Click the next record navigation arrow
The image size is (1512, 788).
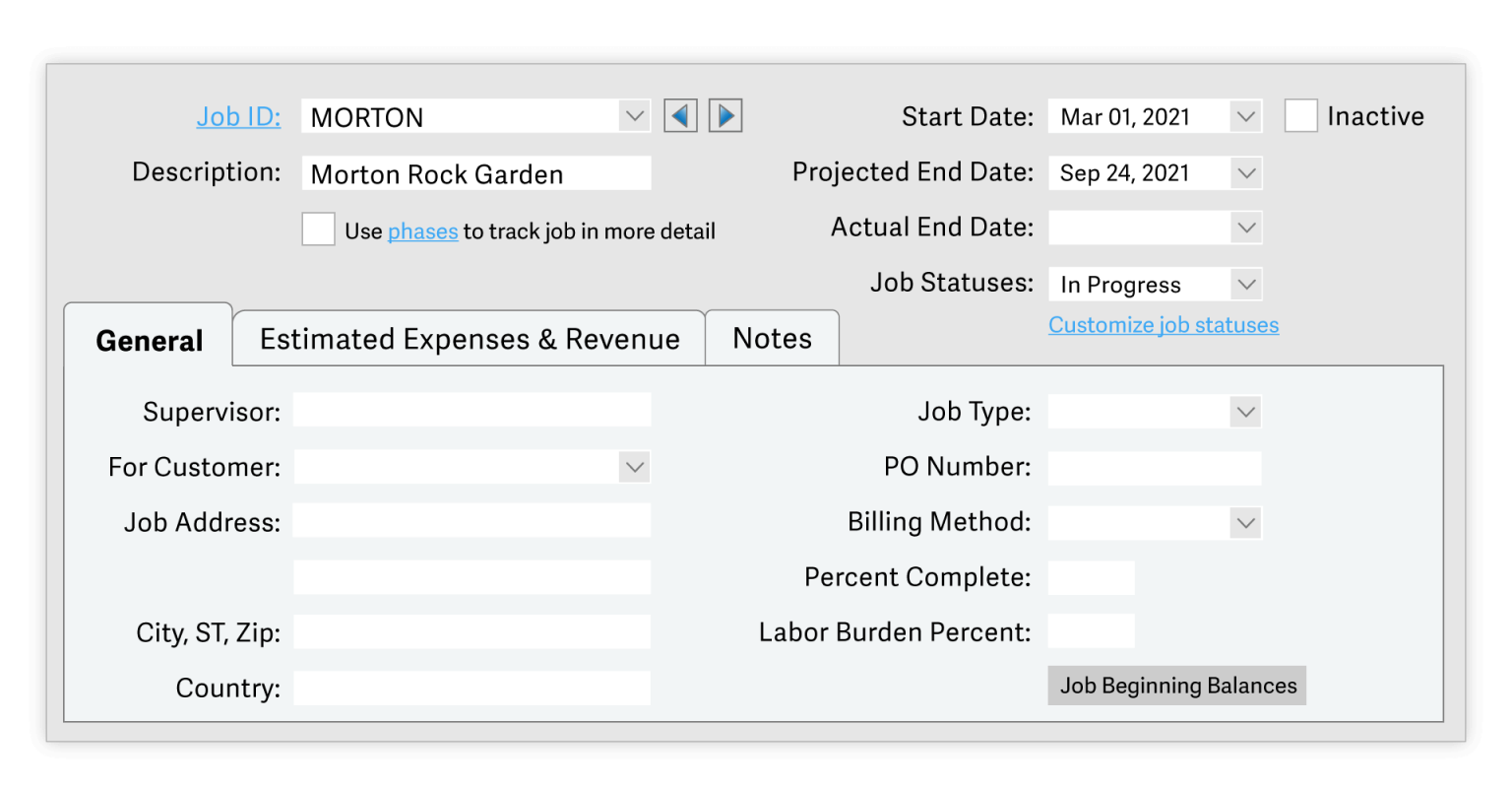point(724,115)
